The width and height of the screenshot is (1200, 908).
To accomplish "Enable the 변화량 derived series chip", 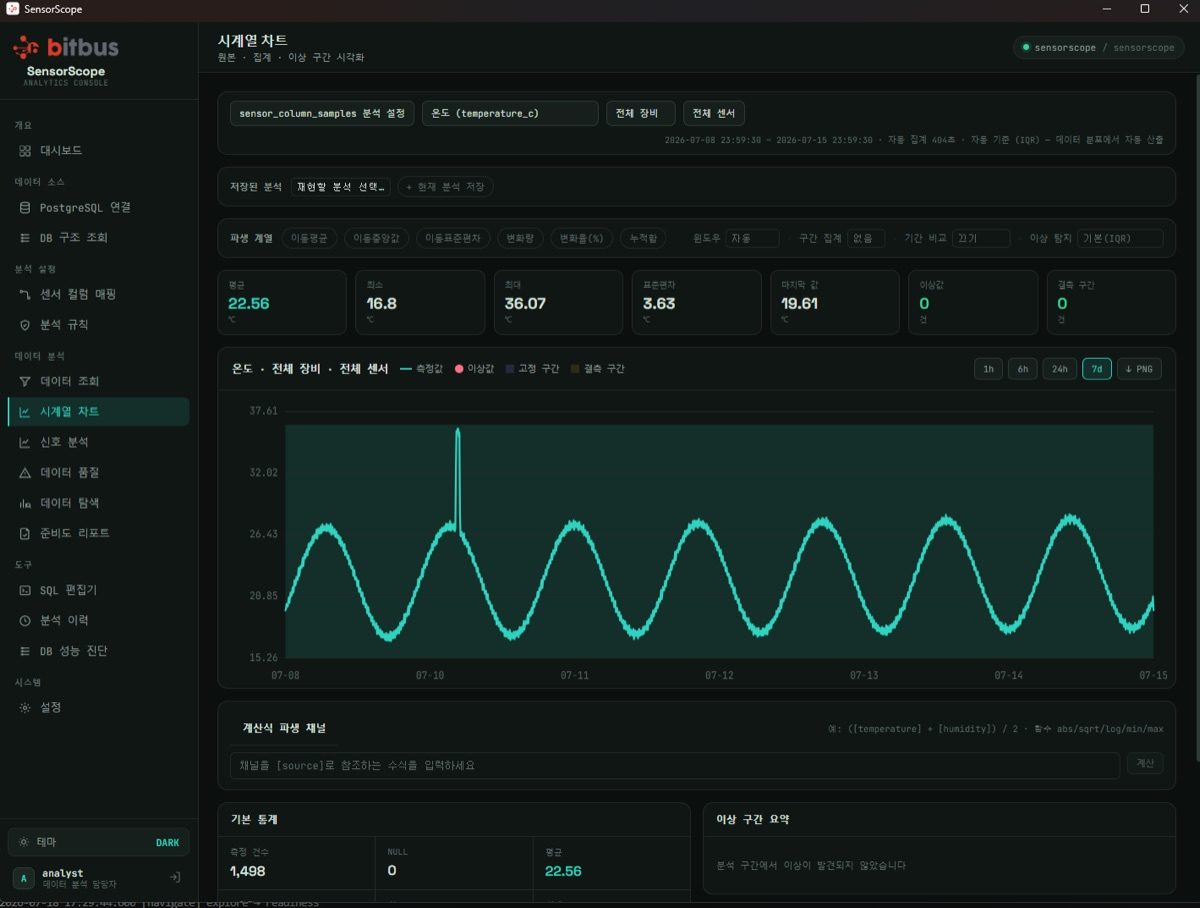I will 521,238.
